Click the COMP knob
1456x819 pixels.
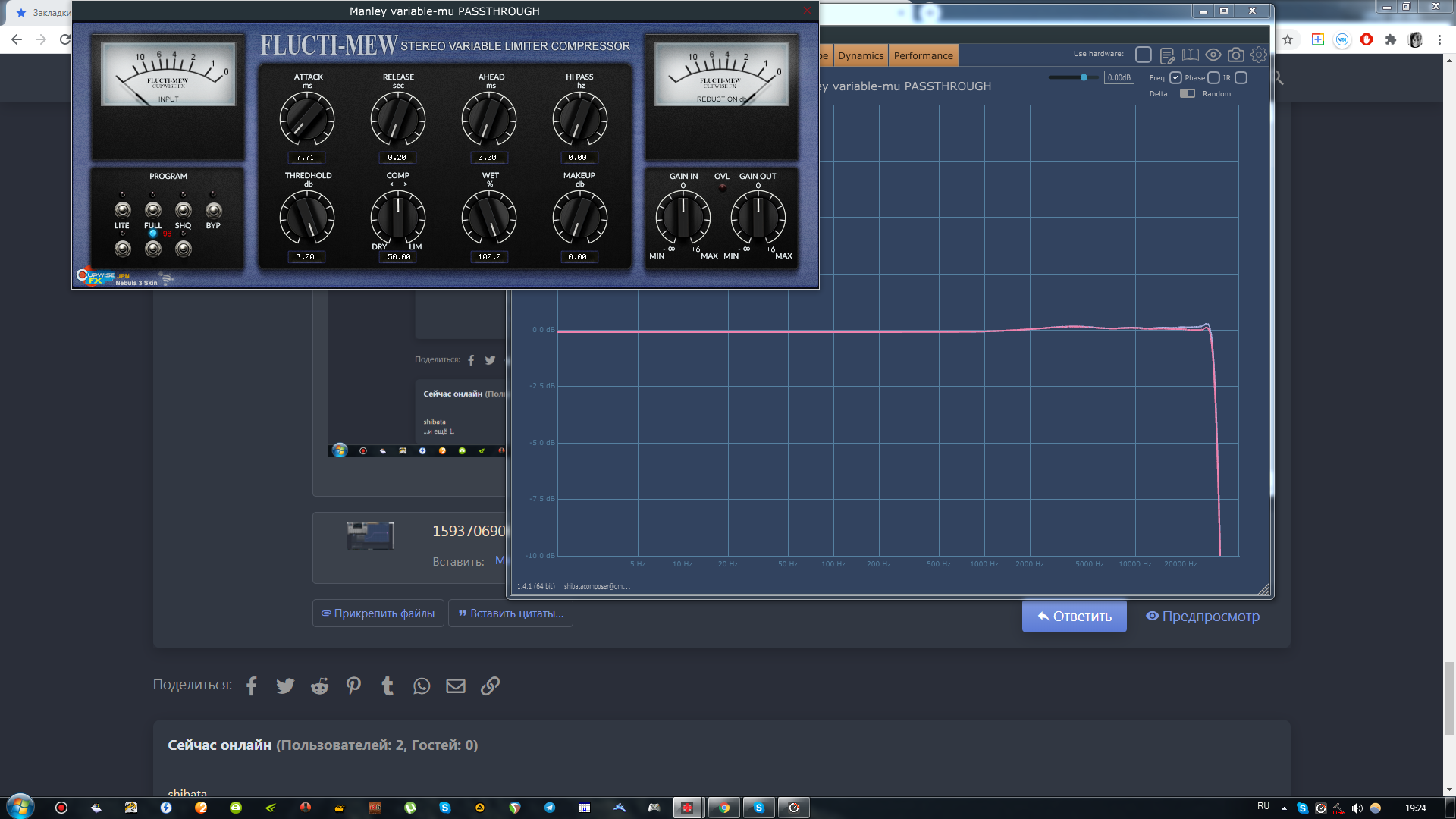pyautogui.click(x=397, y=218)
